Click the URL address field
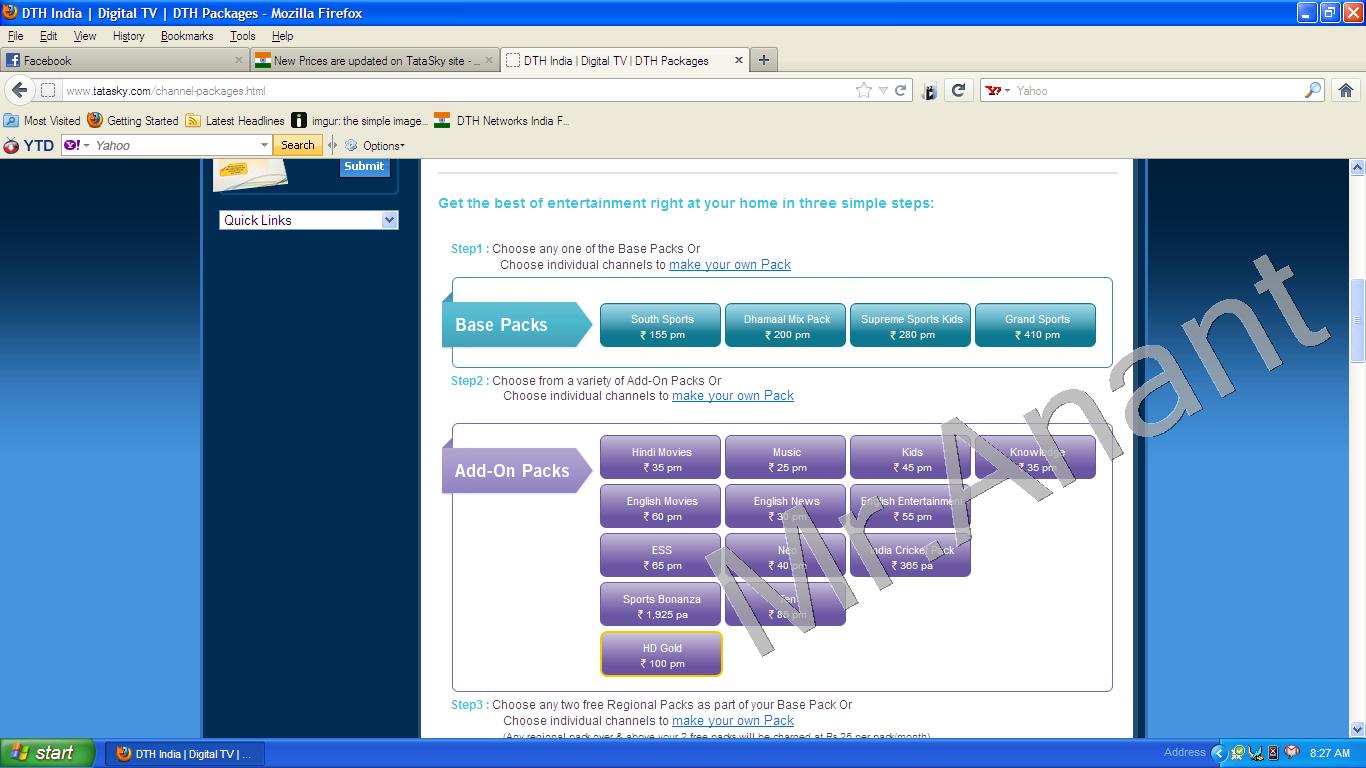Screen dimensions: 1366x768 (x=458, y=90)
